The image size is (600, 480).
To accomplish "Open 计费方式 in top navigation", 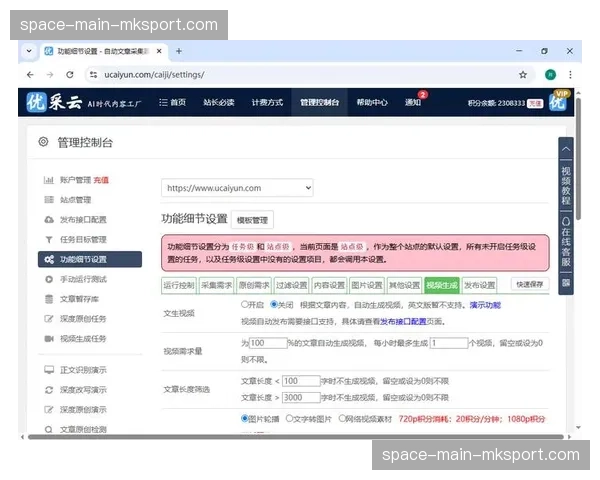I will point(267,102).
